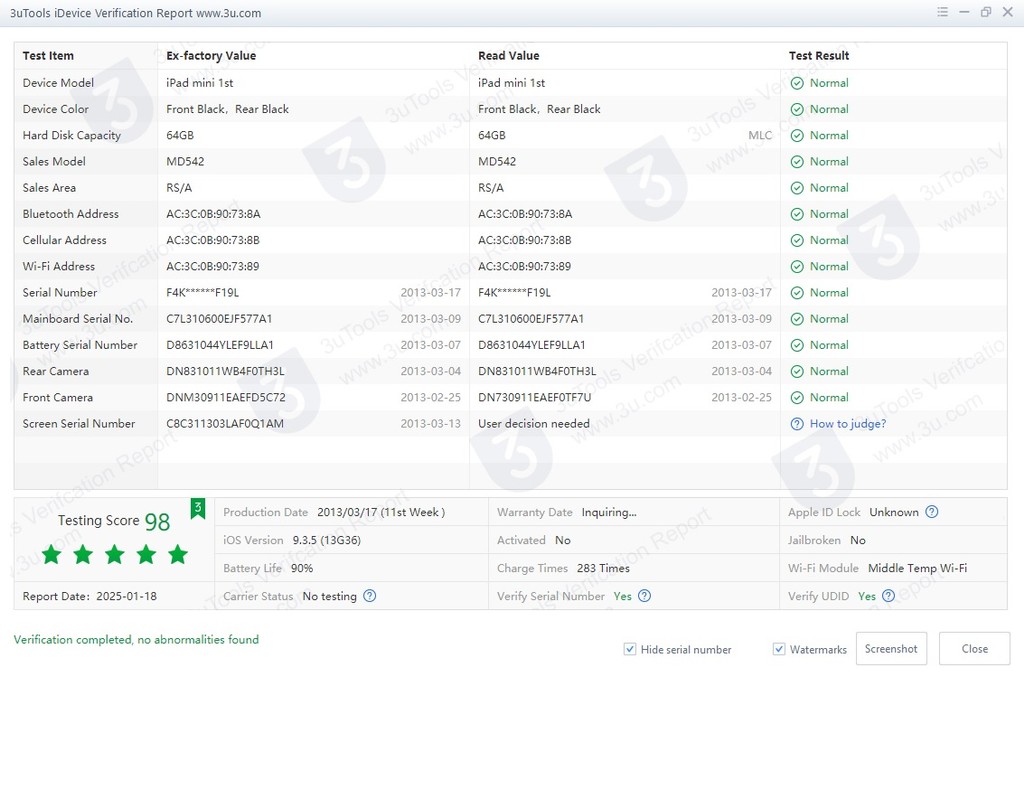Click the Test Result column header
The image size is (1024, 810).
click(x=819, y=56)
